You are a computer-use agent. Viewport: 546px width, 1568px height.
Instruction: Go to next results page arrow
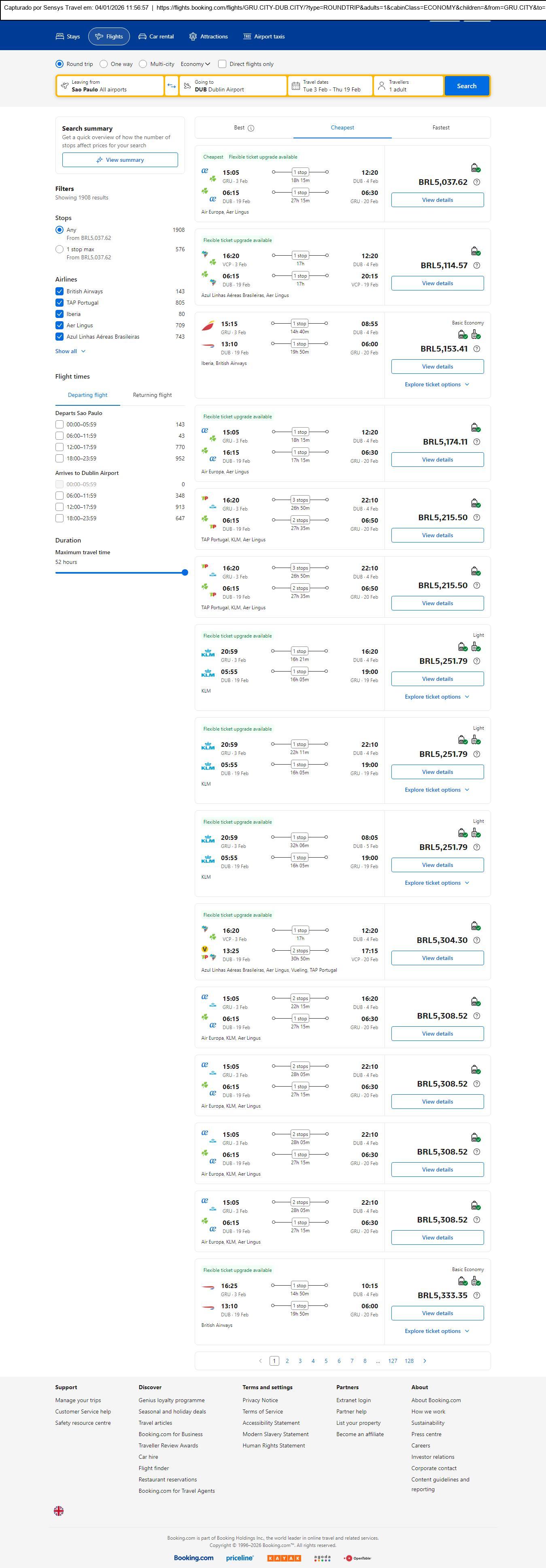424,1360
